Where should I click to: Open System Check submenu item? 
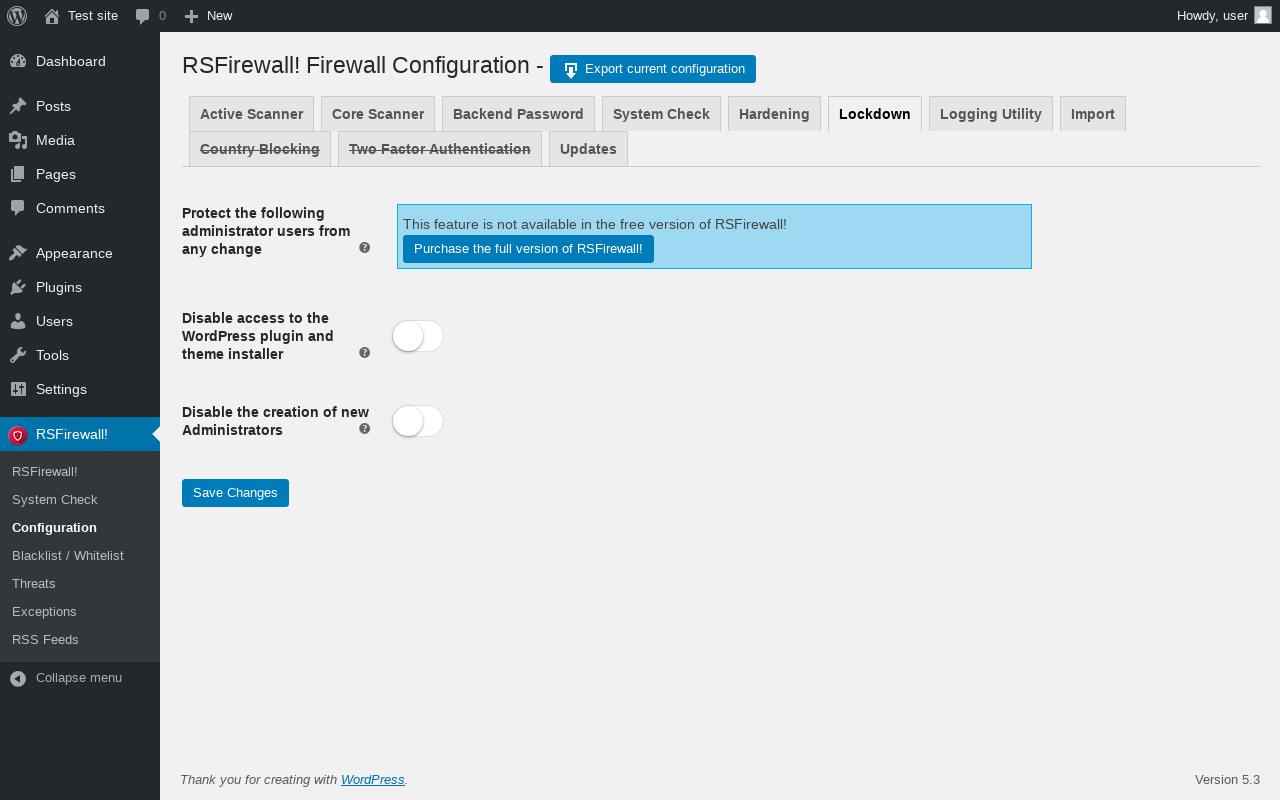tap(55, 499)
